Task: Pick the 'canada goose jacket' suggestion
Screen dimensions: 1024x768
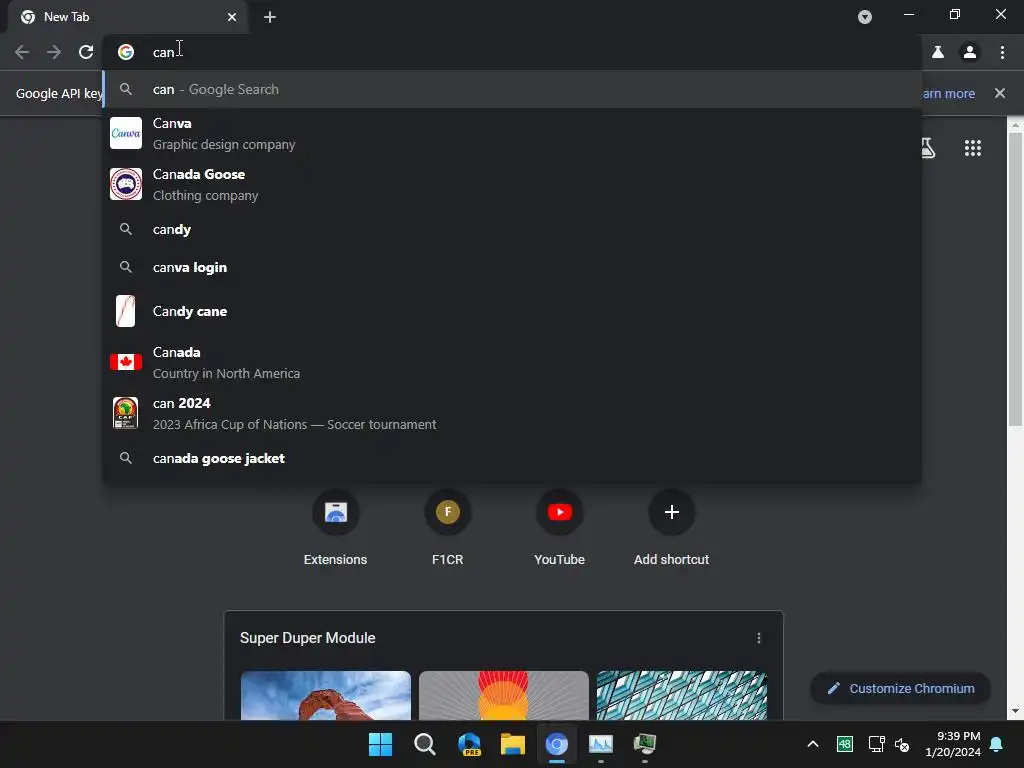Action: [513, 458]
